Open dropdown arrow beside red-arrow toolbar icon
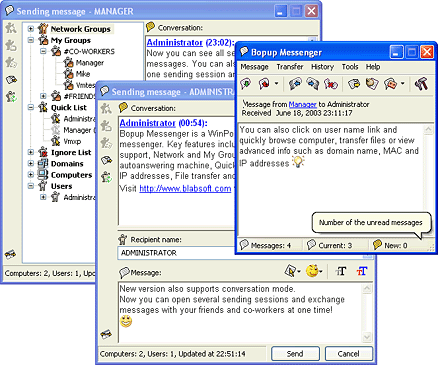 point(276,84)
